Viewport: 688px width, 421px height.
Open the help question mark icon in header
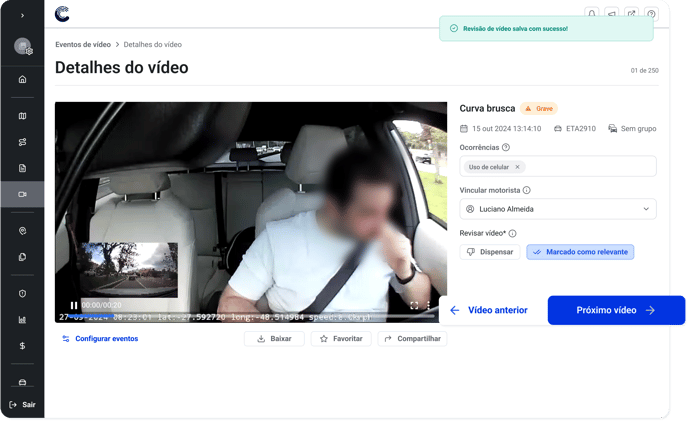tap(651, 14)
